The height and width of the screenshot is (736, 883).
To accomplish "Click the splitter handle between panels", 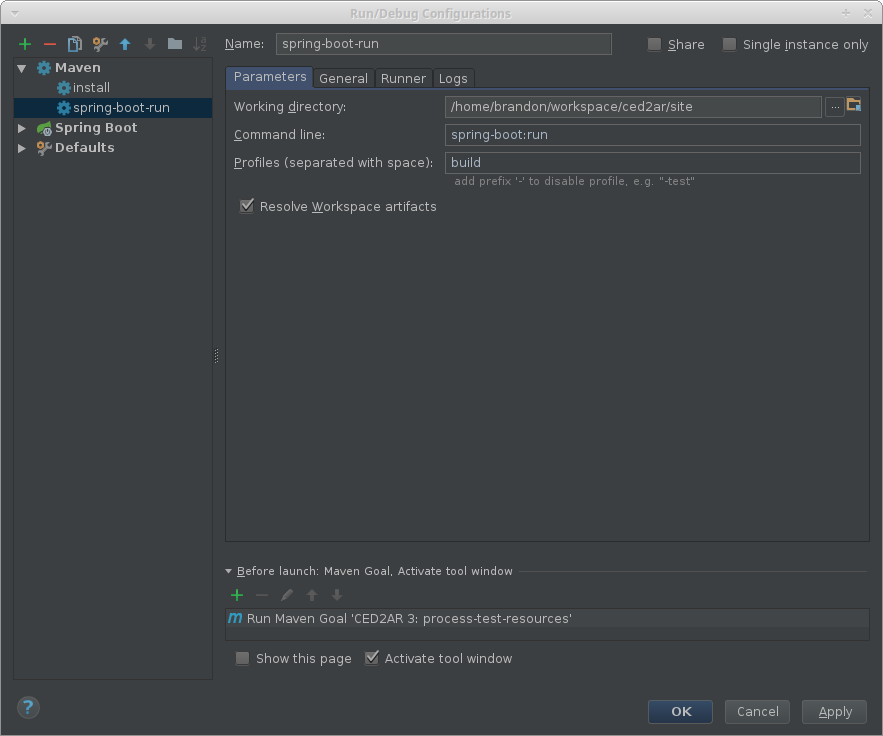I will pos(217,356).
